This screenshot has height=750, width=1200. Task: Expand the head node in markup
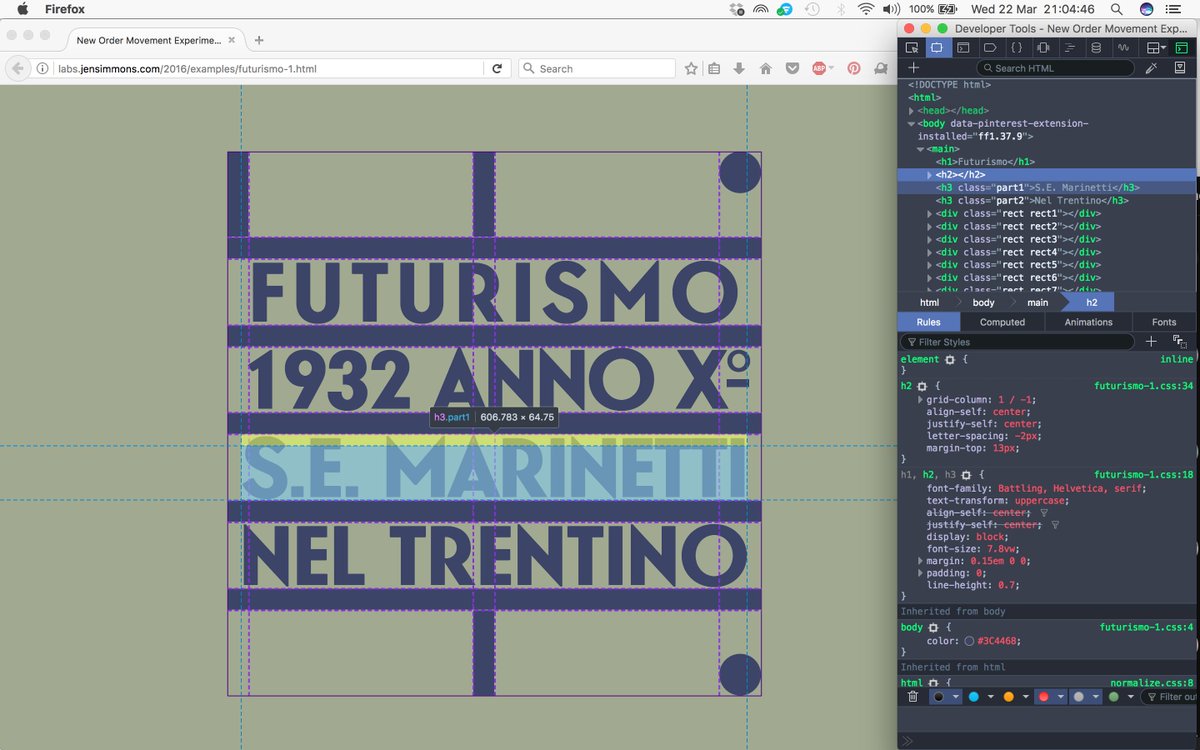click(x=911, y=111)
